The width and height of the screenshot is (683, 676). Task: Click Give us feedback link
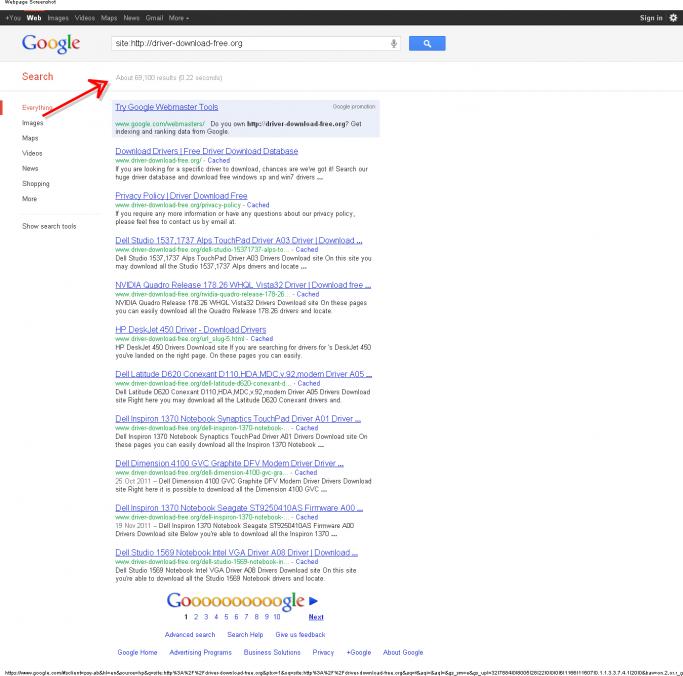300,635
